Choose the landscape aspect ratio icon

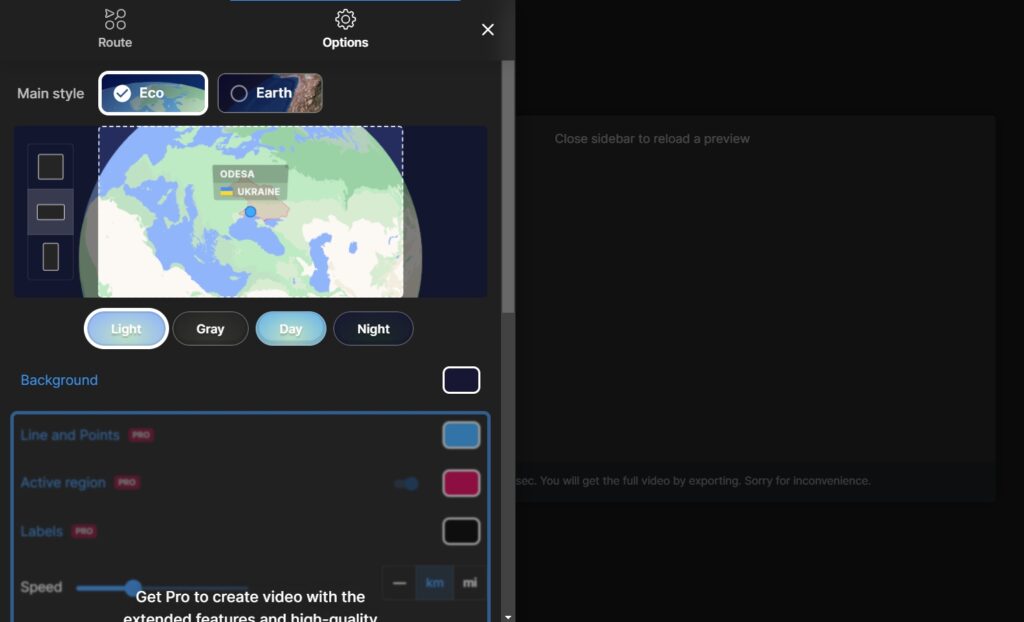click(50, 212)
